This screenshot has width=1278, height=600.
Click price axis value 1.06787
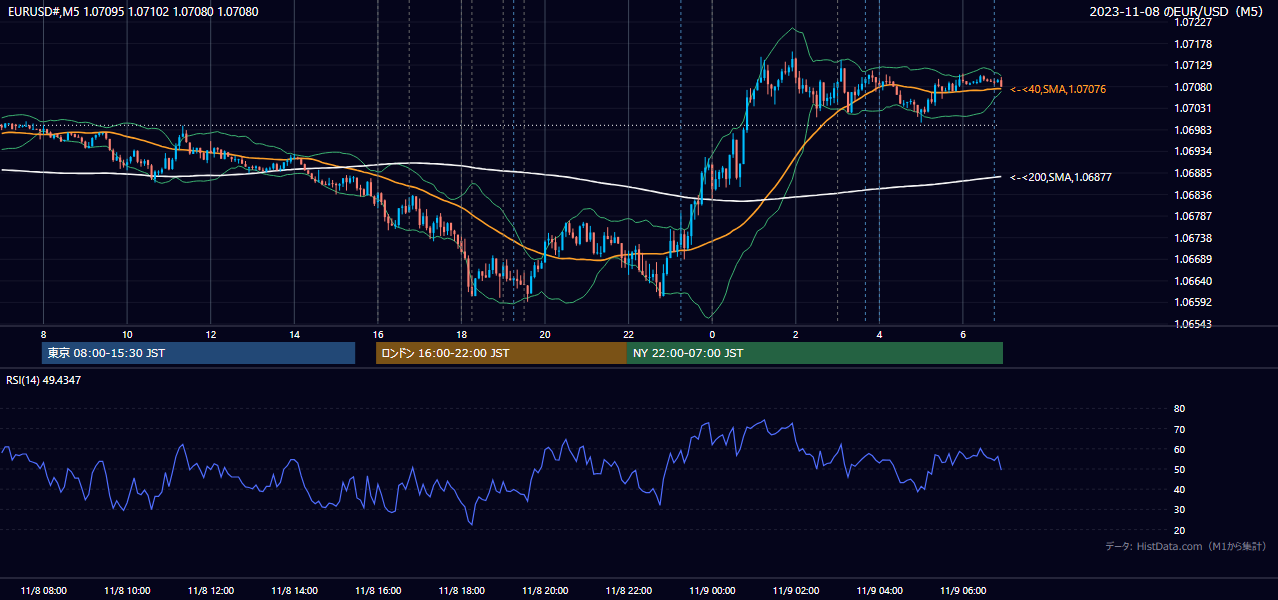pyautogui.click(x=1193, y=216)
